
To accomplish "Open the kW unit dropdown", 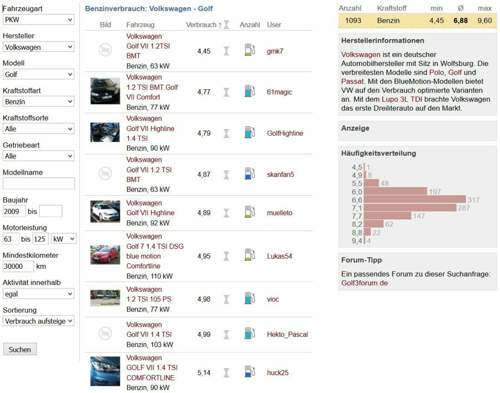I will (64, 239).
